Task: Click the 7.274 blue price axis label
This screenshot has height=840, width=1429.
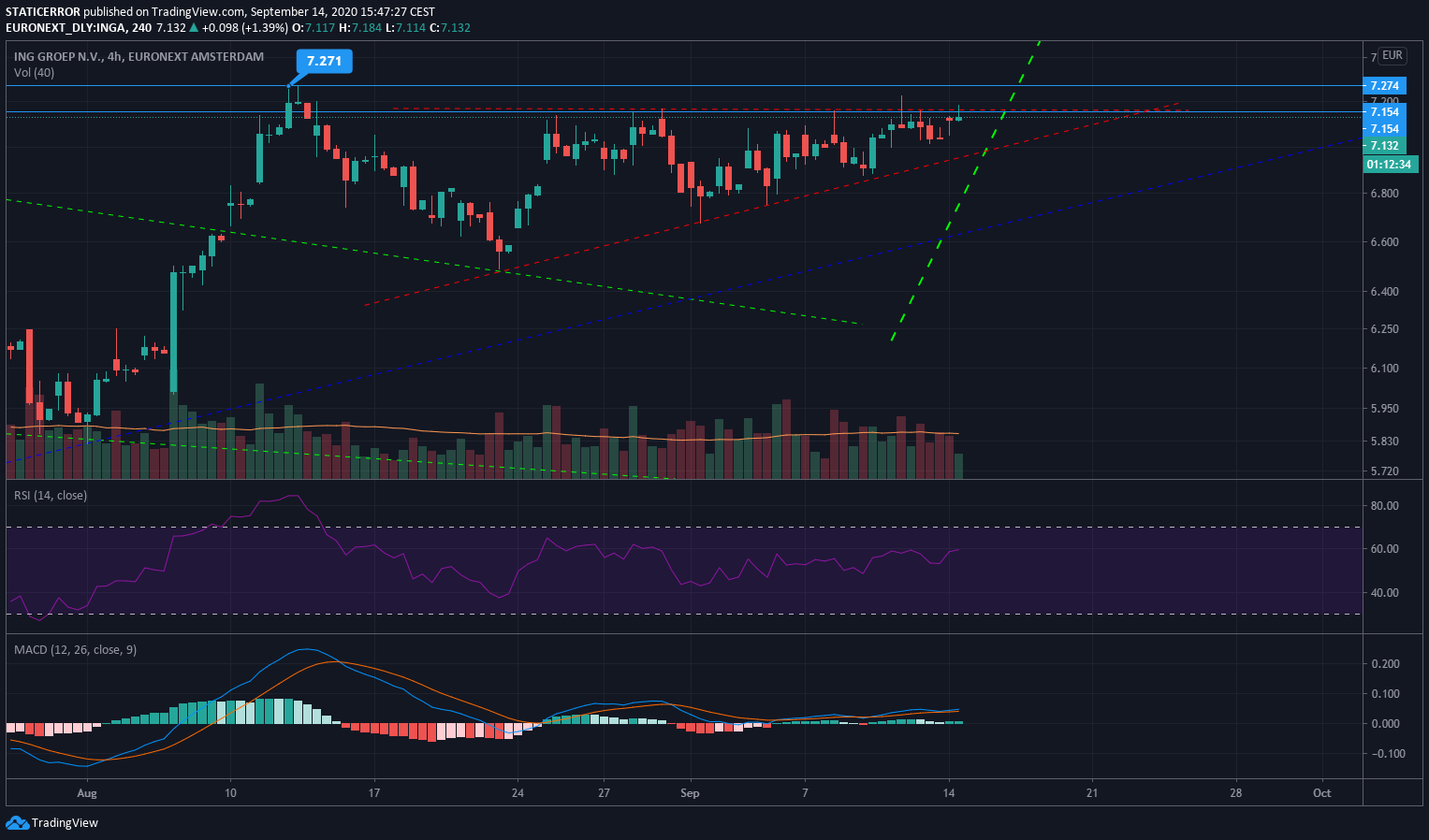Action: [x=1384, y=85]
